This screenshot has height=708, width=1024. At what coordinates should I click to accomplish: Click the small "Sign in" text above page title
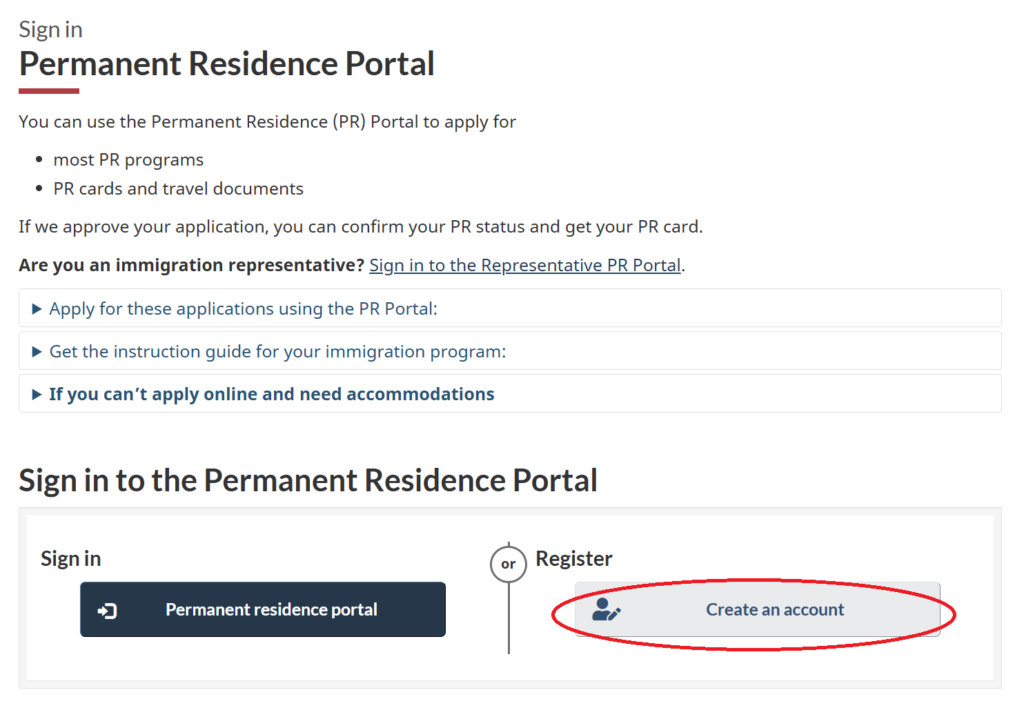(51, 29)
